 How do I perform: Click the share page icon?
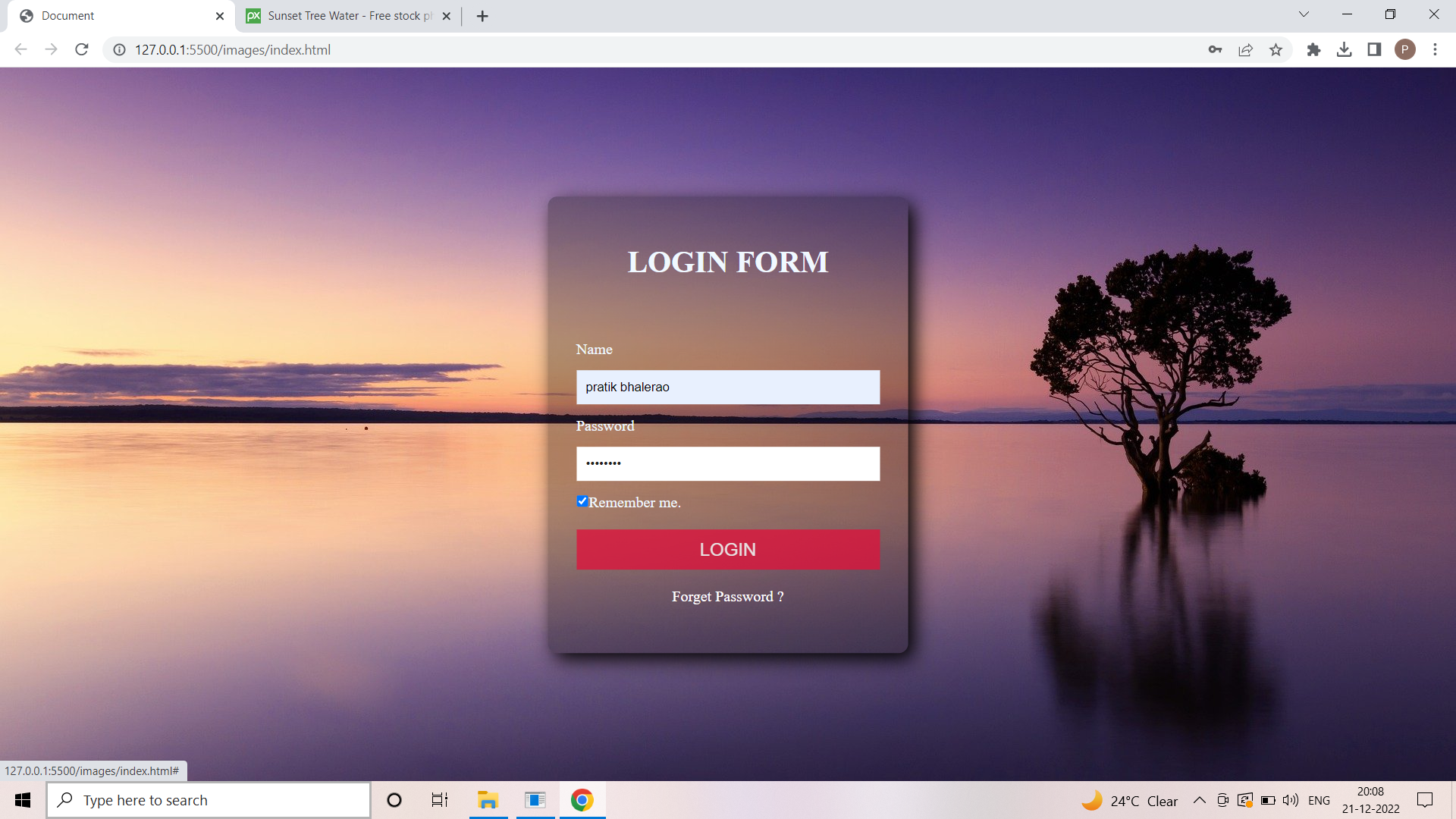1245,50
